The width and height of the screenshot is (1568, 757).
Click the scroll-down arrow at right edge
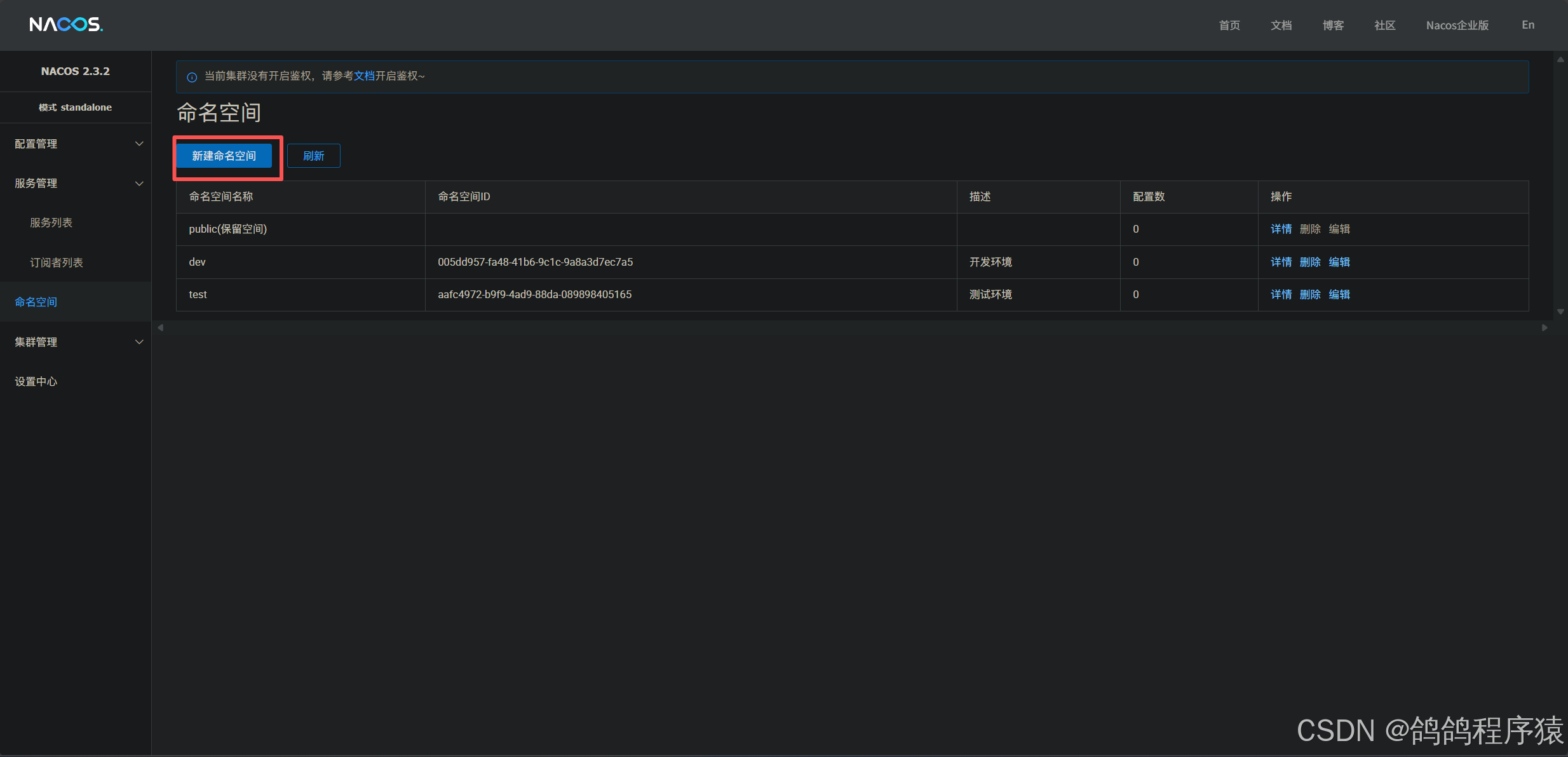[1560, 311]
